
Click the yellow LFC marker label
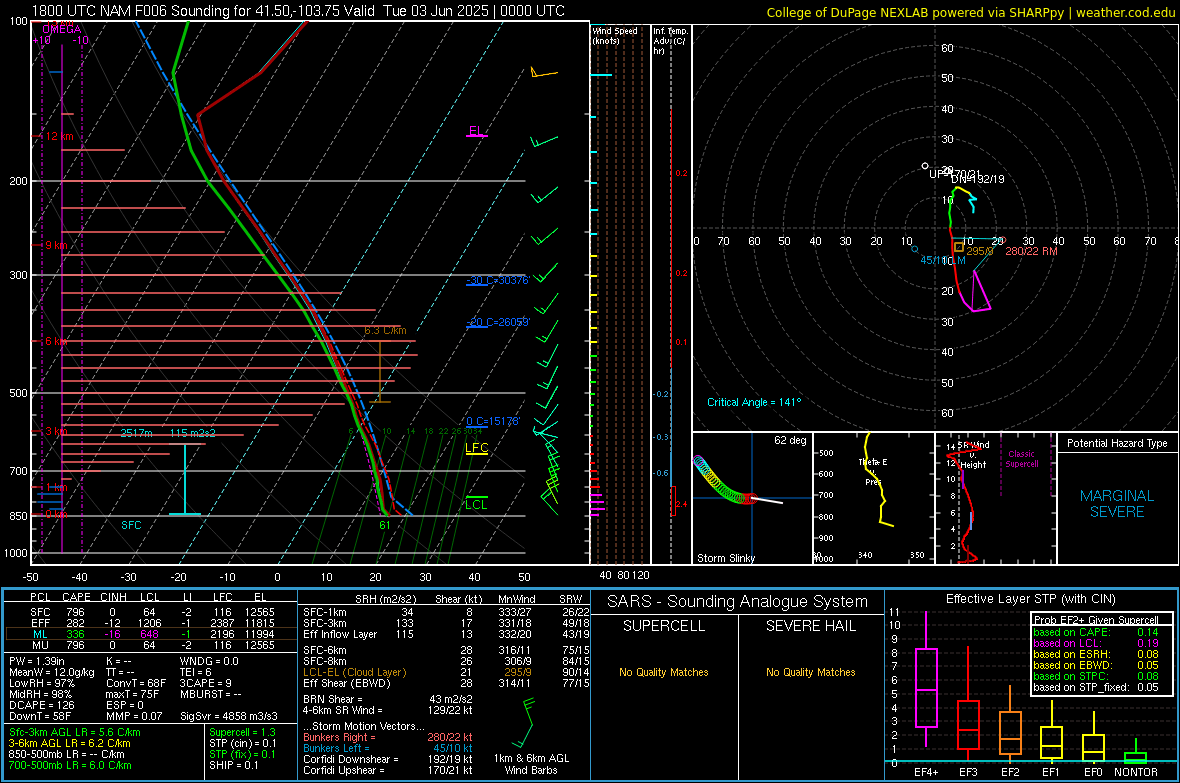[476, 448]
